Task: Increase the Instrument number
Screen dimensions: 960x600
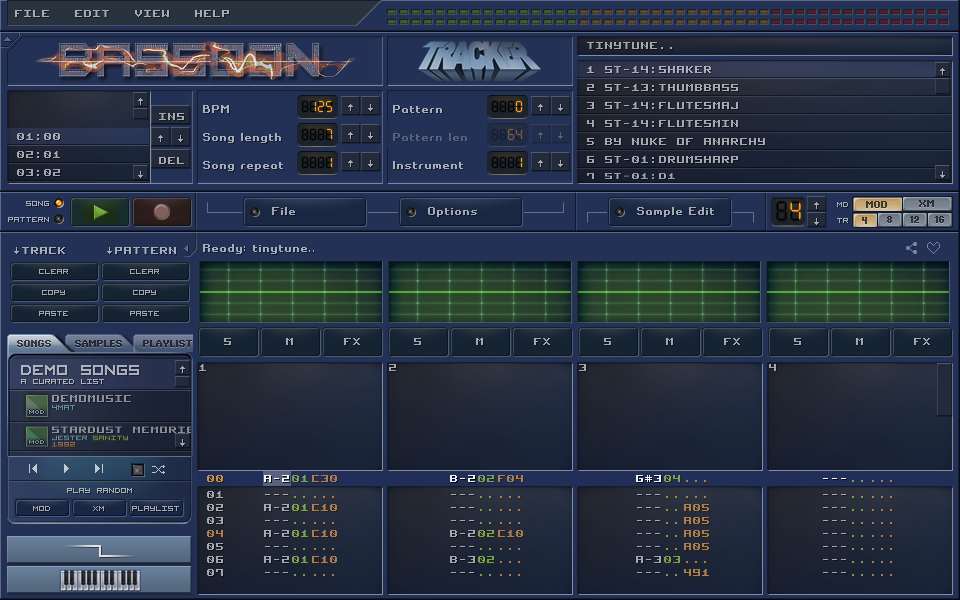Action: pos(540,163)
